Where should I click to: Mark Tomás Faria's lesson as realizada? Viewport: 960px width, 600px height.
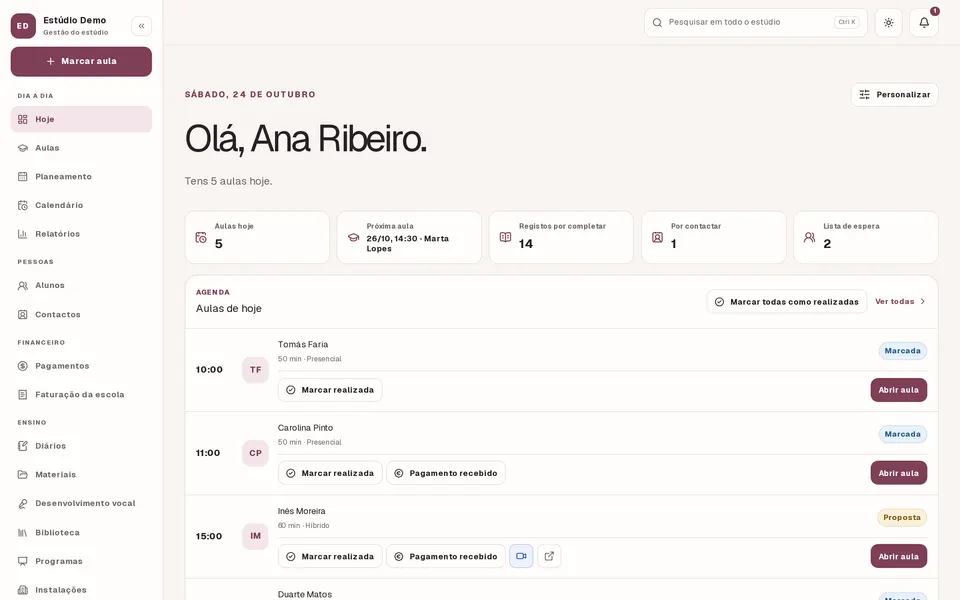pyautogui.click(x=330, y=390)
